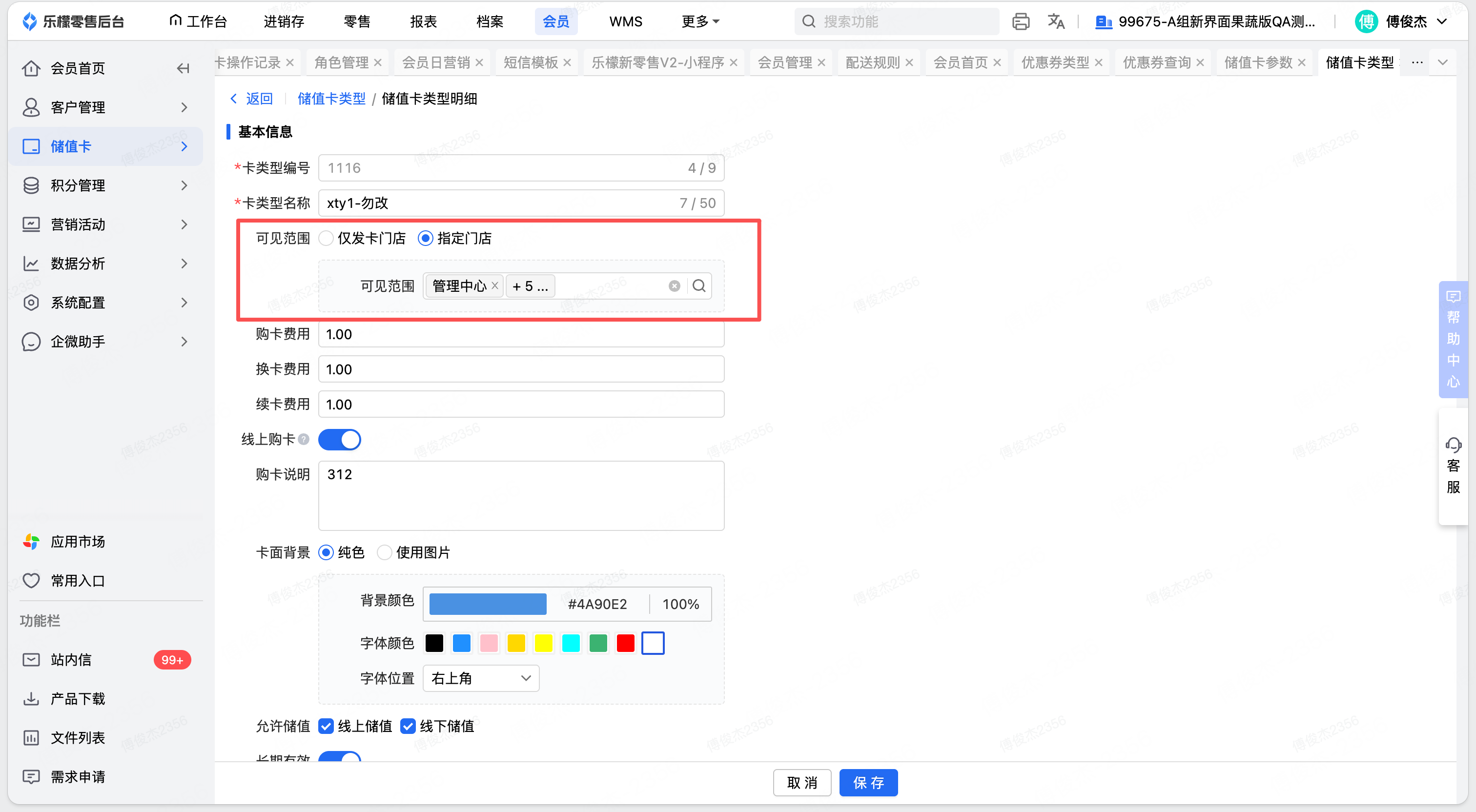Image resolution: width=1476 pixels, height=812 pixels.
Task: Open the language translation icon
Action: pyautogui.click(x=1055, y=22)
